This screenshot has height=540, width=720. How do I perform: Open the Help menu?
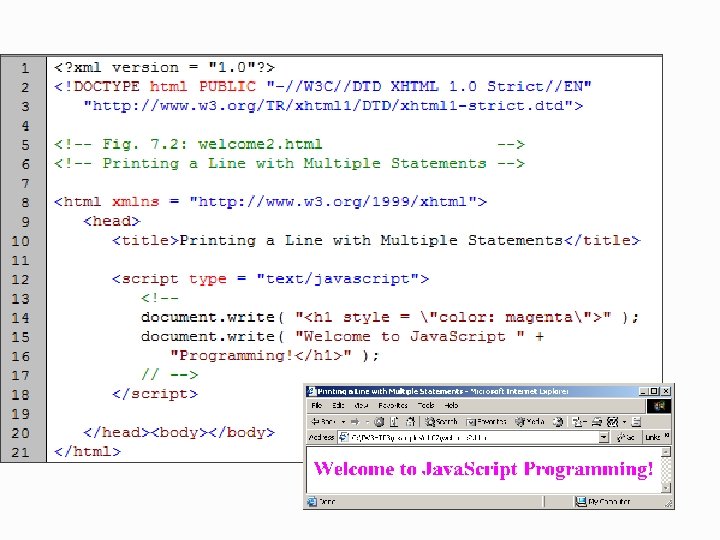pos(451,405)
